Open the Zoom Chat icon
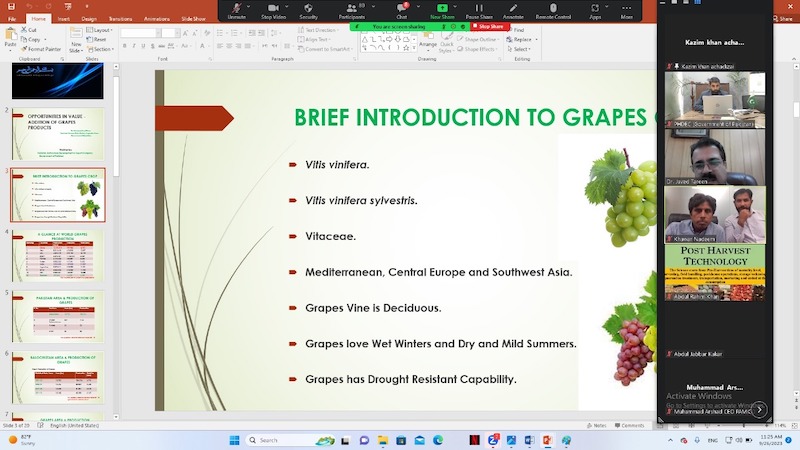800x450 pixels. coord(401,9)
